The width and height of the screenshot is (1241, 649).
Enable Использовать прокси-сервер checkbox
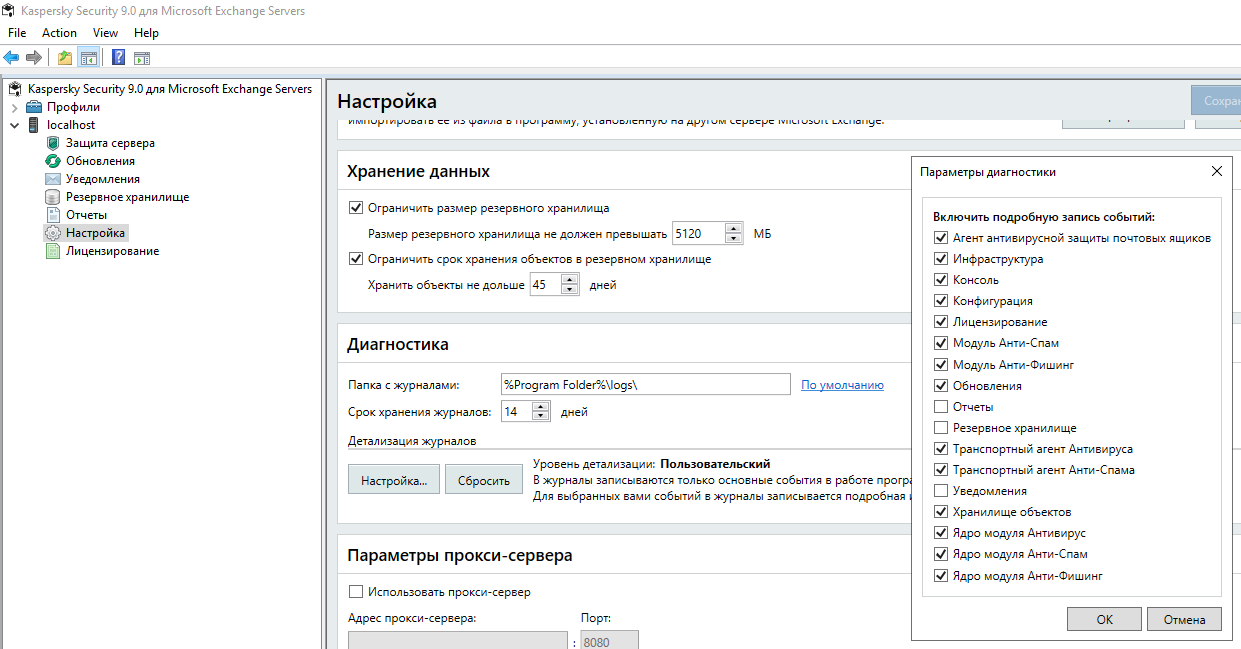point(355,592)
